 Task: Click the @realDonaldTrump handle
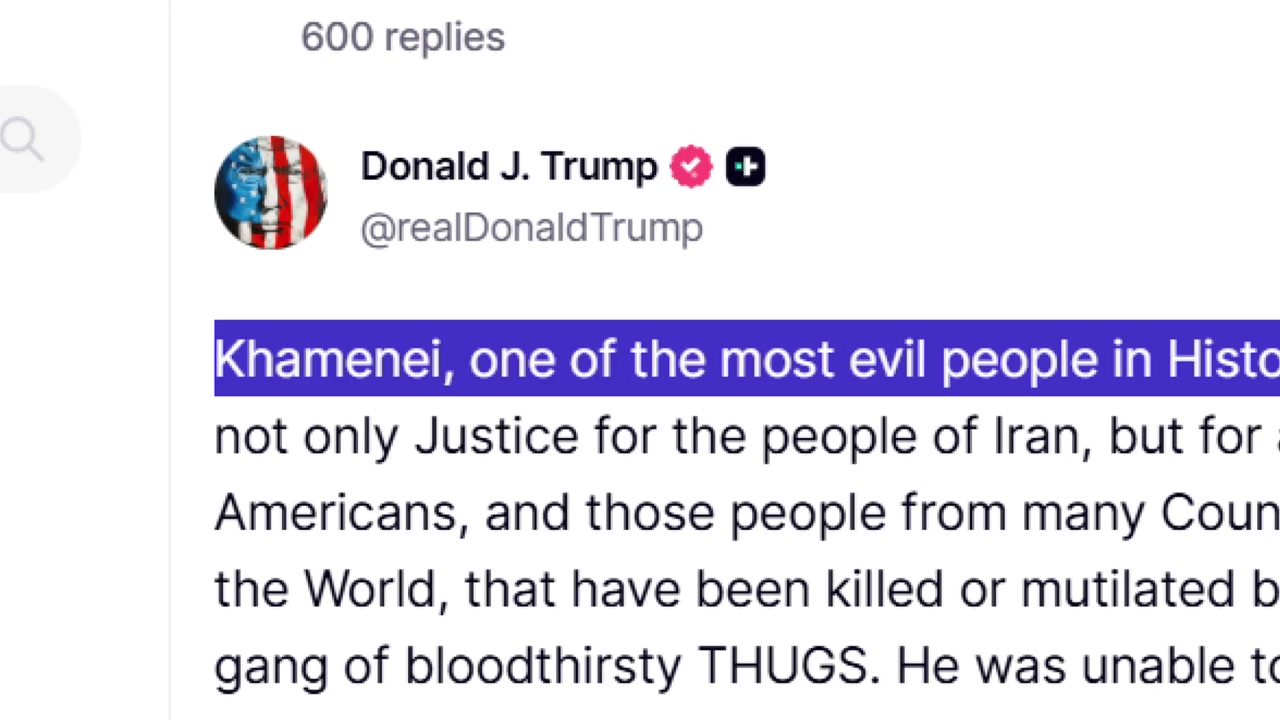[x=531, y=228]
